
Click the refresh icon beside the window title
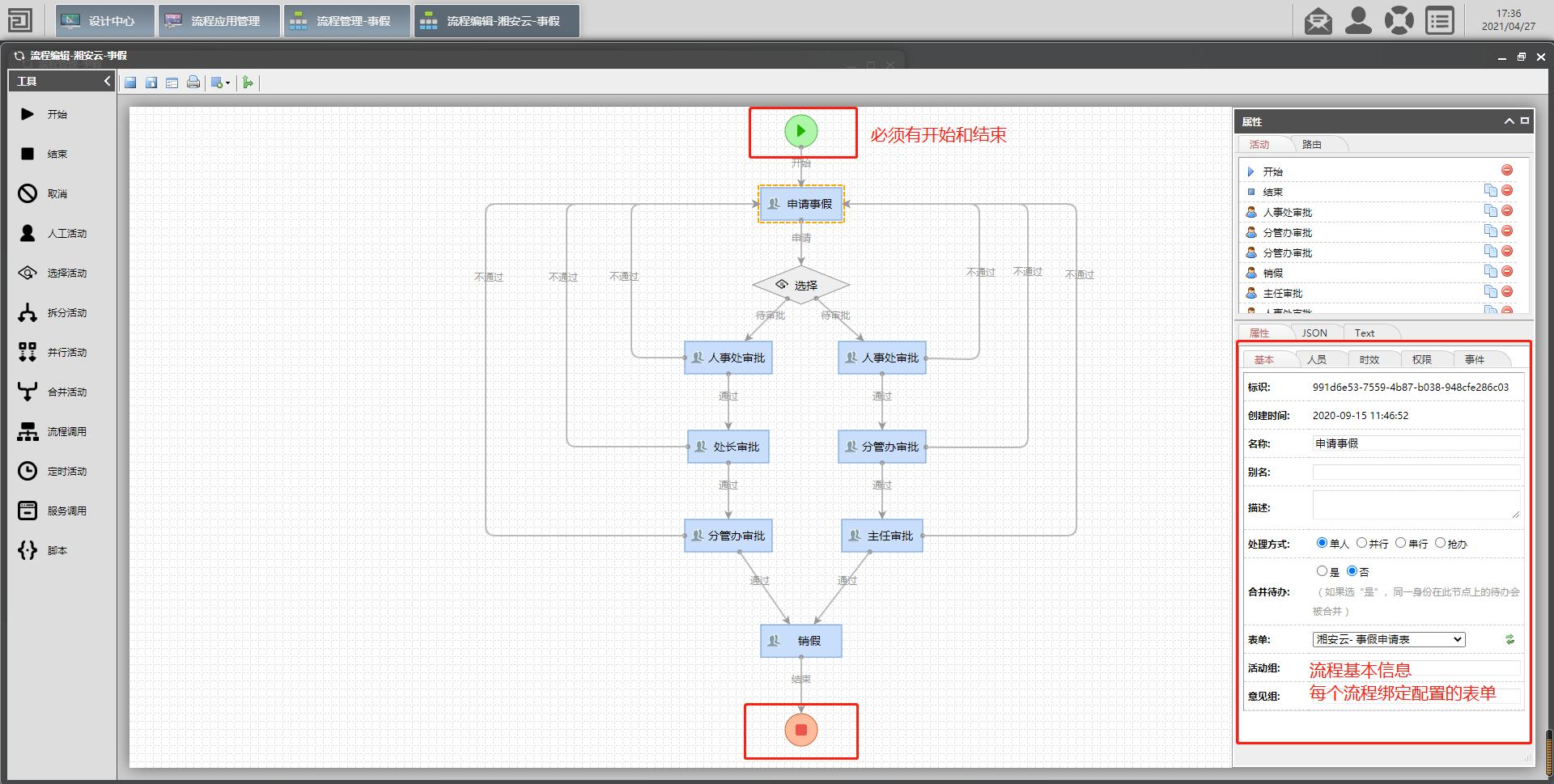click(19, 56)
